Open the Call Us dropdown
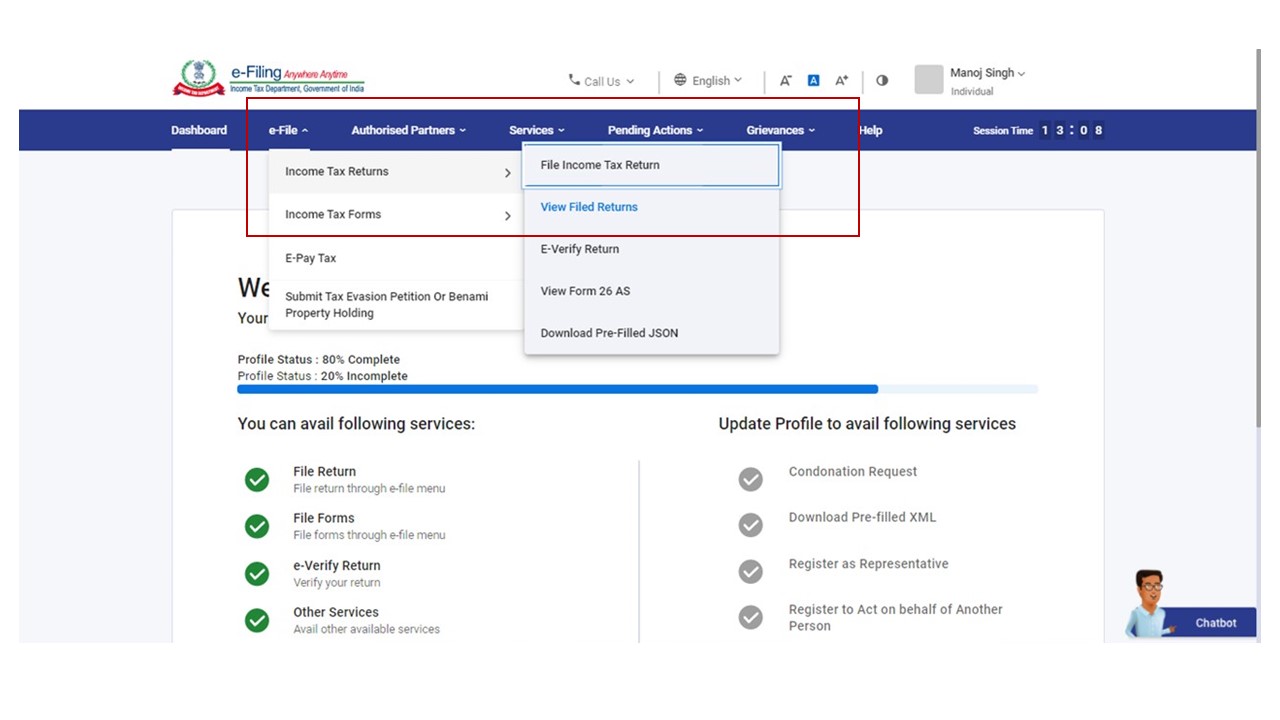This screenshot has width=1280, height=720. coord(601,81)
